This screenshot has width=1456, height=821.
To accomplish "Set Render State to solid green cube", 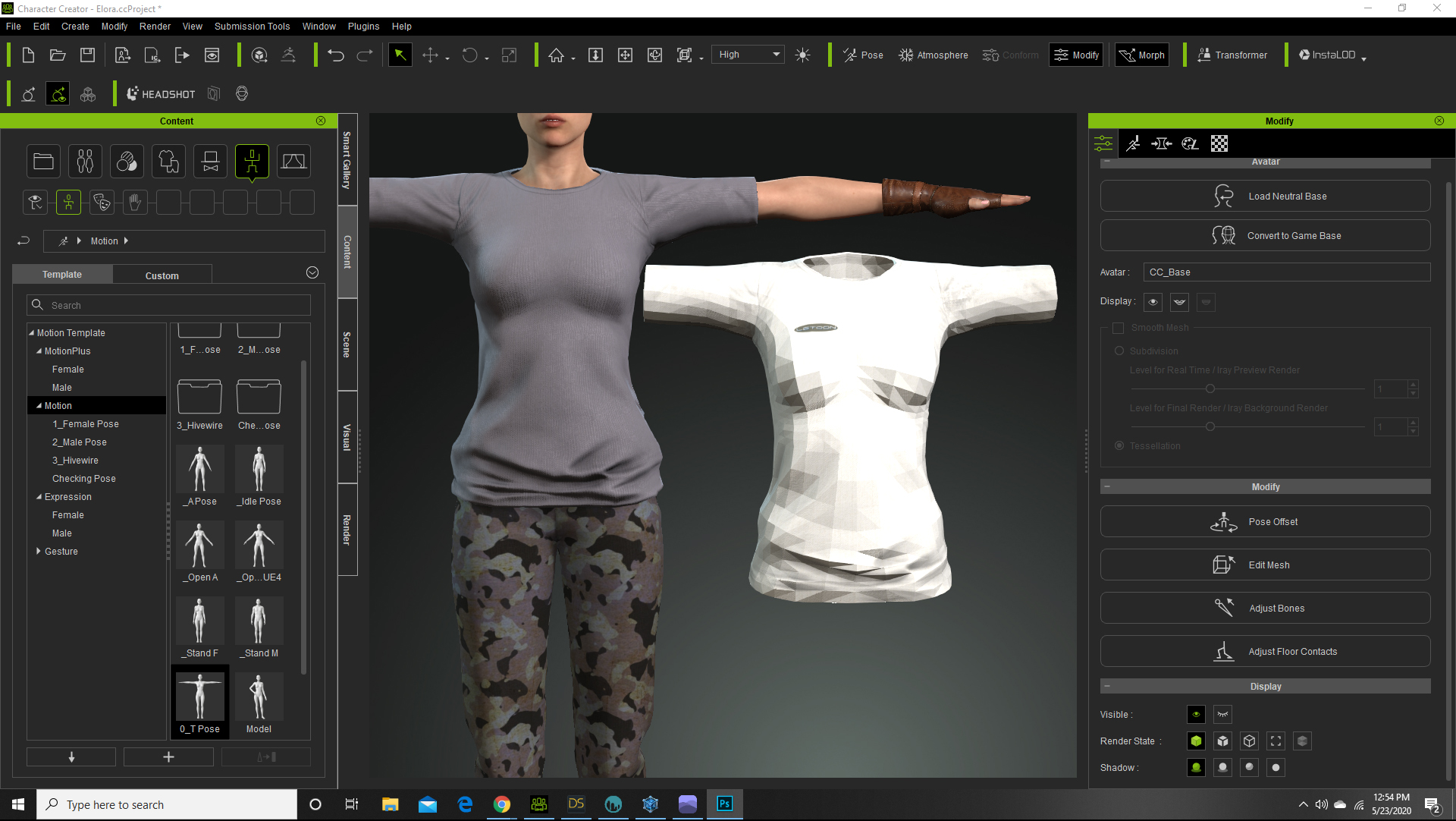I will tap(1196, 741).
